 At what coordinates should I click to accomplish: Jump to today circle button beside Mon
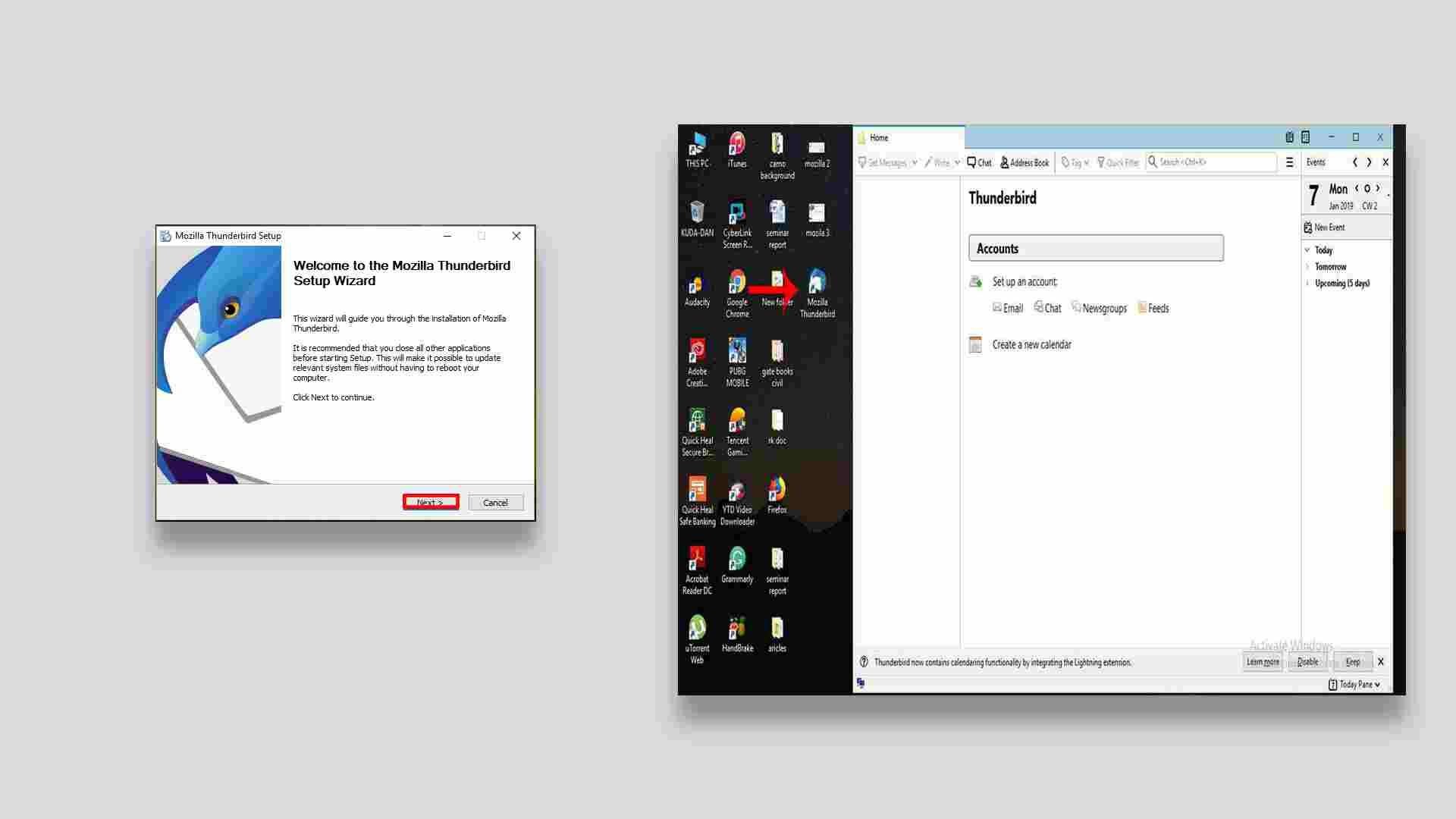click(1367, 189)
